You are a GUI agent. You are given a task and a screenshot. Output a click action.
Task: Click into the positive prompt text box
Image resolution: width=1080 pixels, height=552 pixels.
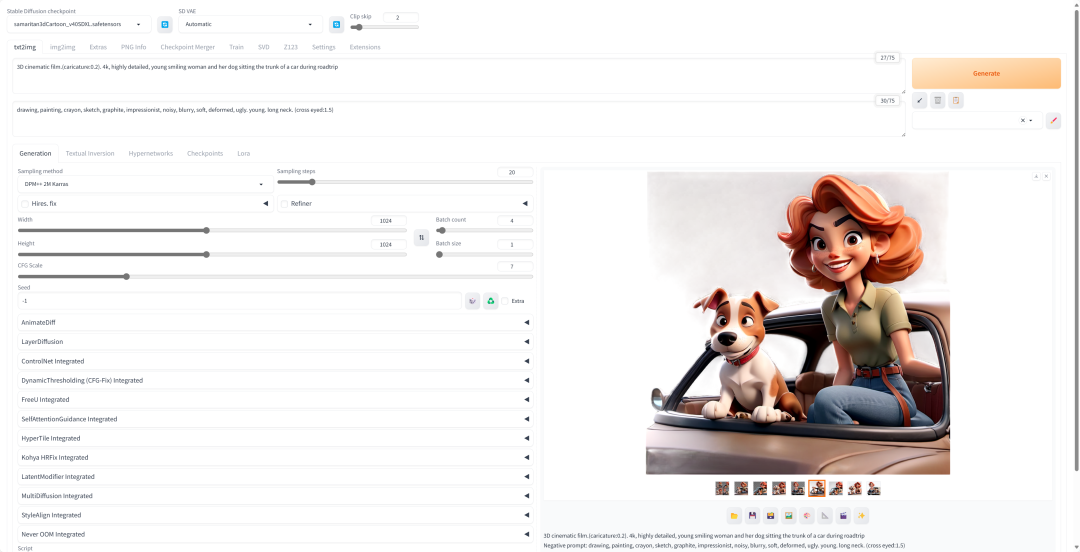(458, 76)
